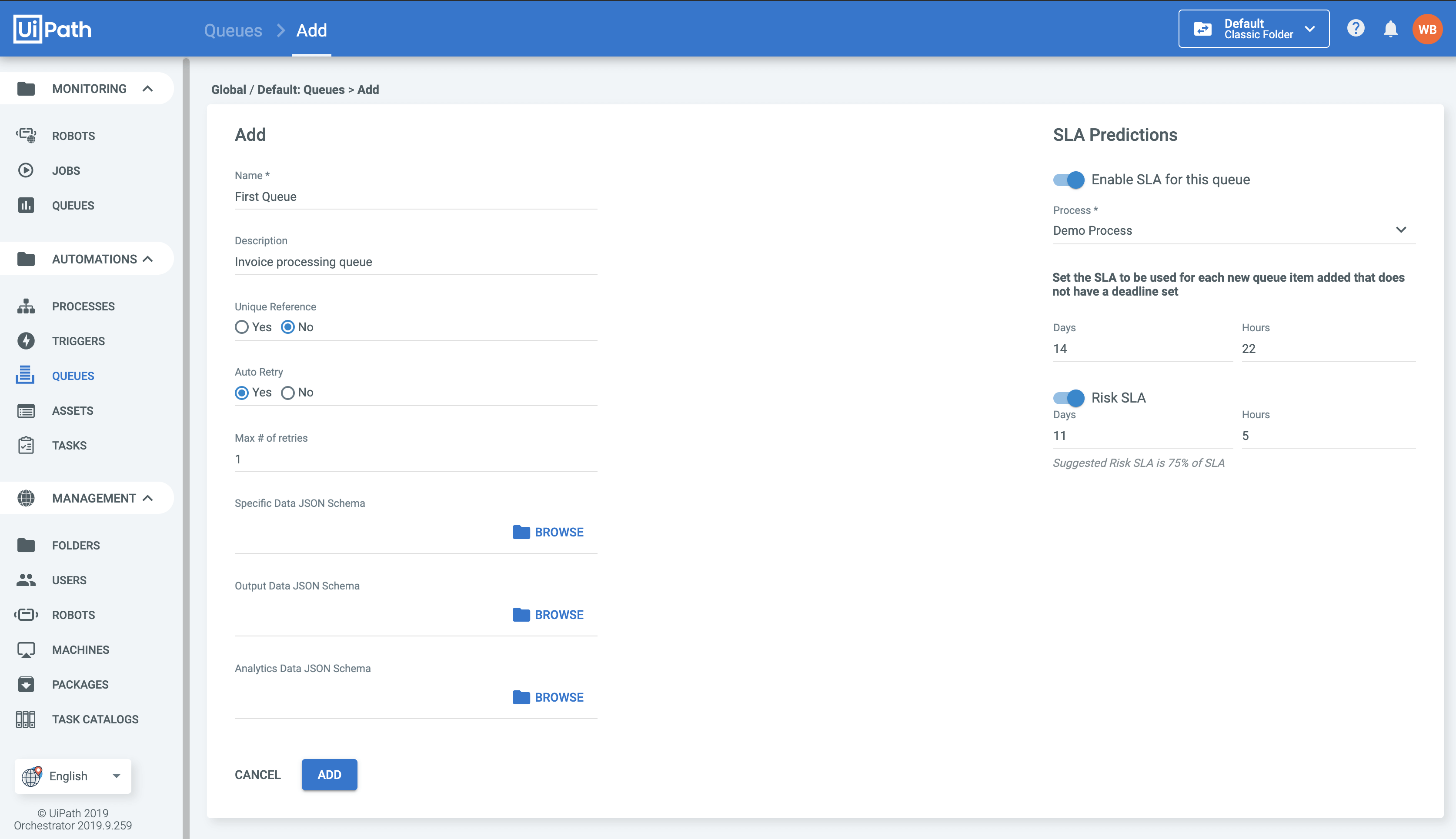Browse for Output Data JSON Schema
The image size is (1456, 839).
(548, 615)
